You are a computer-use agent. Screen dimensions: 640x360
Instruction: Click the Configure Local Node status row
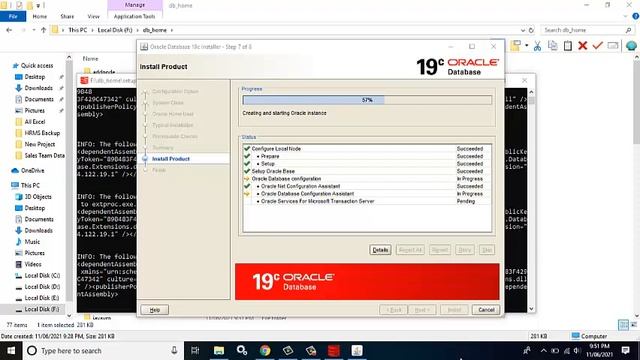tap(367, 149)
